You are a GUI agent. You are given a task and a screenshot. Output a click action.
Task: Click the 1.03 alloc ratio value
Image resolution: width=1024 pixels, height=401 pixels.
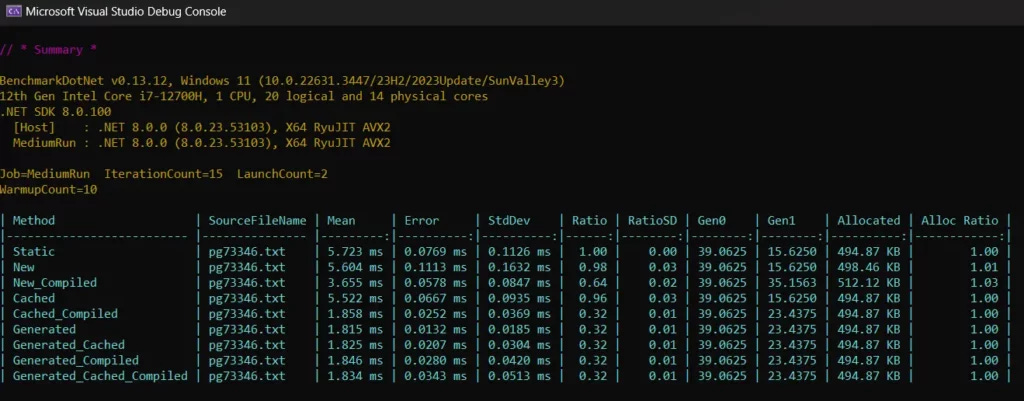point(984,283)
